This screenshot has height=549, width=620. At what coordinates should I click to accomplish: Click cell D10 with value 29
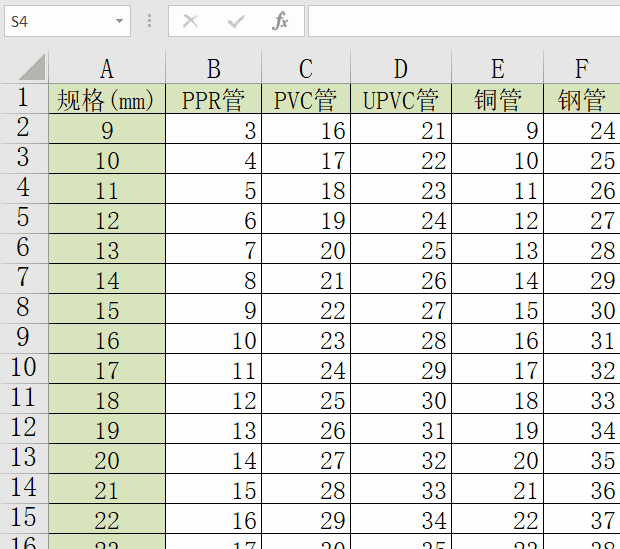coord(401,369)
